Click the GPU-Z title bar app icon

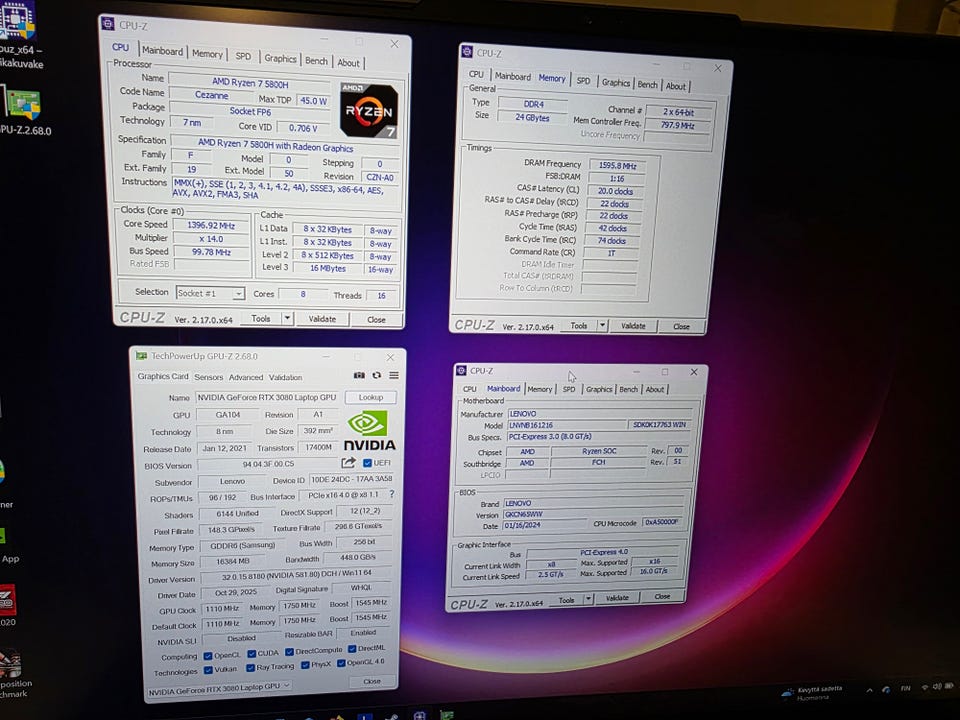141,356
